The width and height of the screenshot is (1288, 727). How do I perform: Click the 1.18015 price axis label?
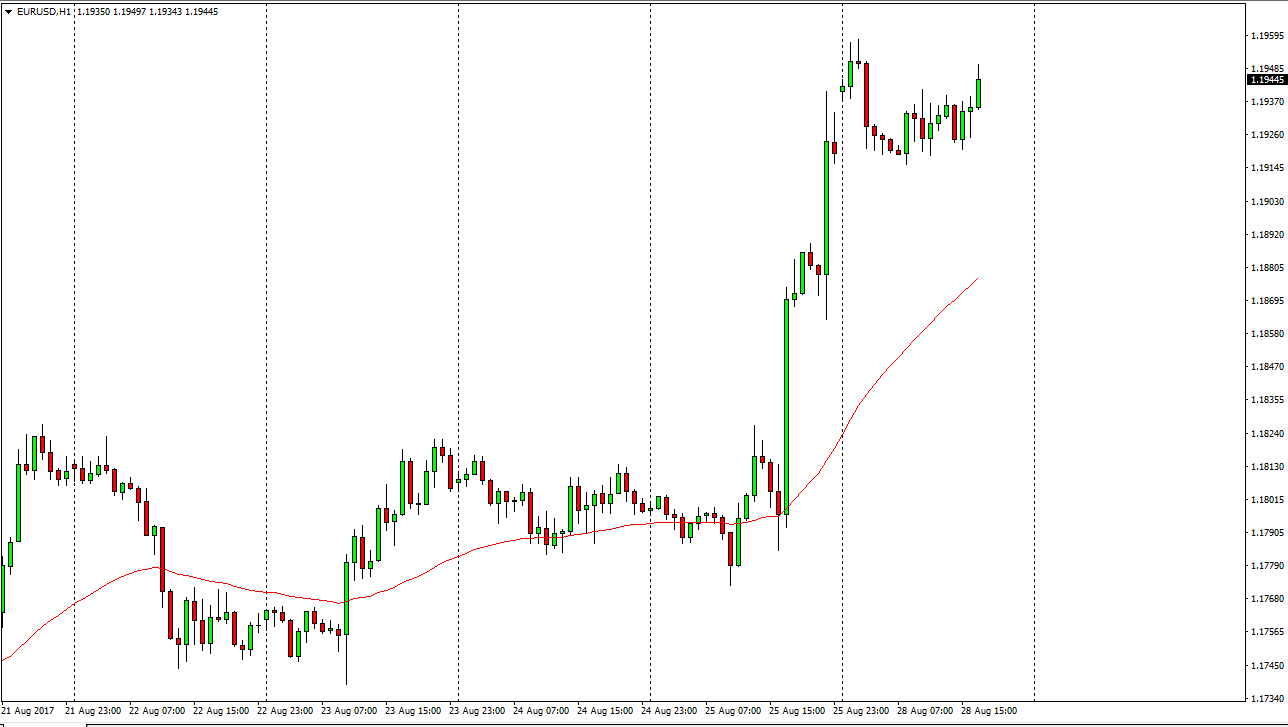1266,500
